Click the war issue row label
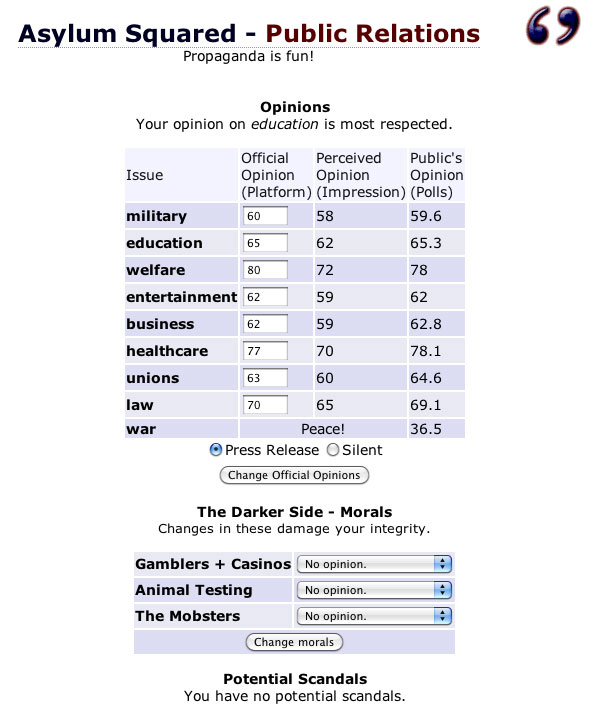The width and height of the screenshot is (605, 712). click(x=141, y=429)
